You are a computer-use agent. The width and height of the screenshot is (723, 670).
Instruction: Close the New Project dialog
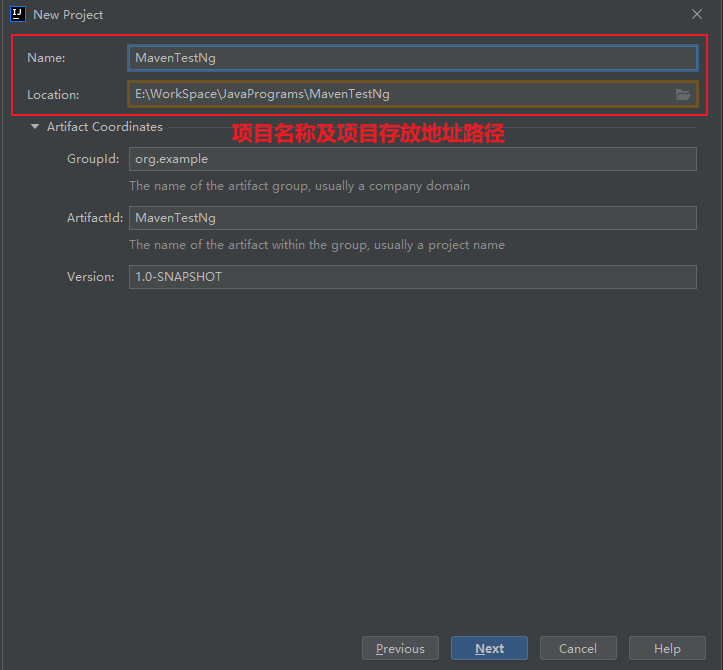coord(697,14)
